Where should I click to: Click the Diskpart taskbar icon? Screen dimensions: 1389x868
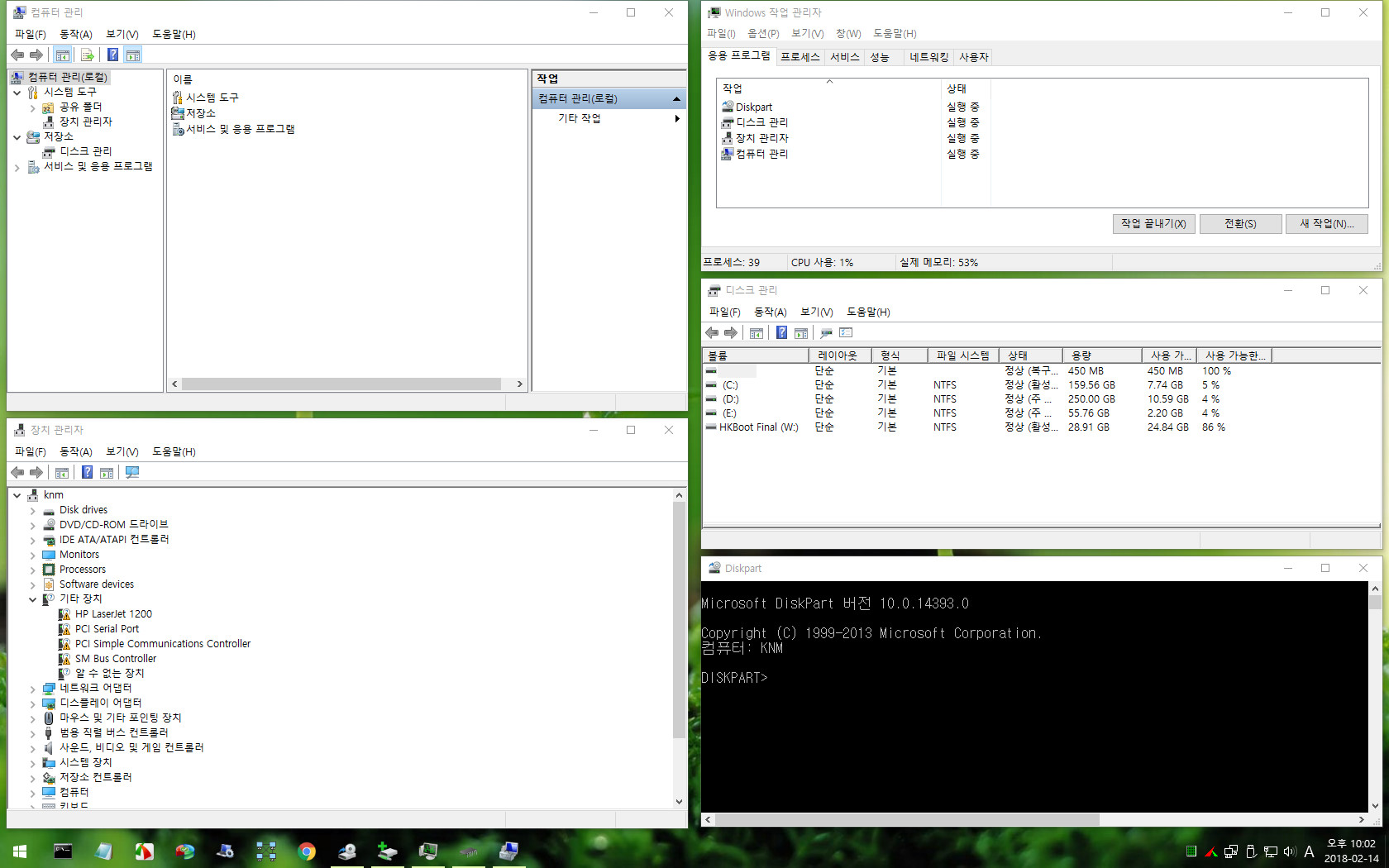click(x=347, y=851)
